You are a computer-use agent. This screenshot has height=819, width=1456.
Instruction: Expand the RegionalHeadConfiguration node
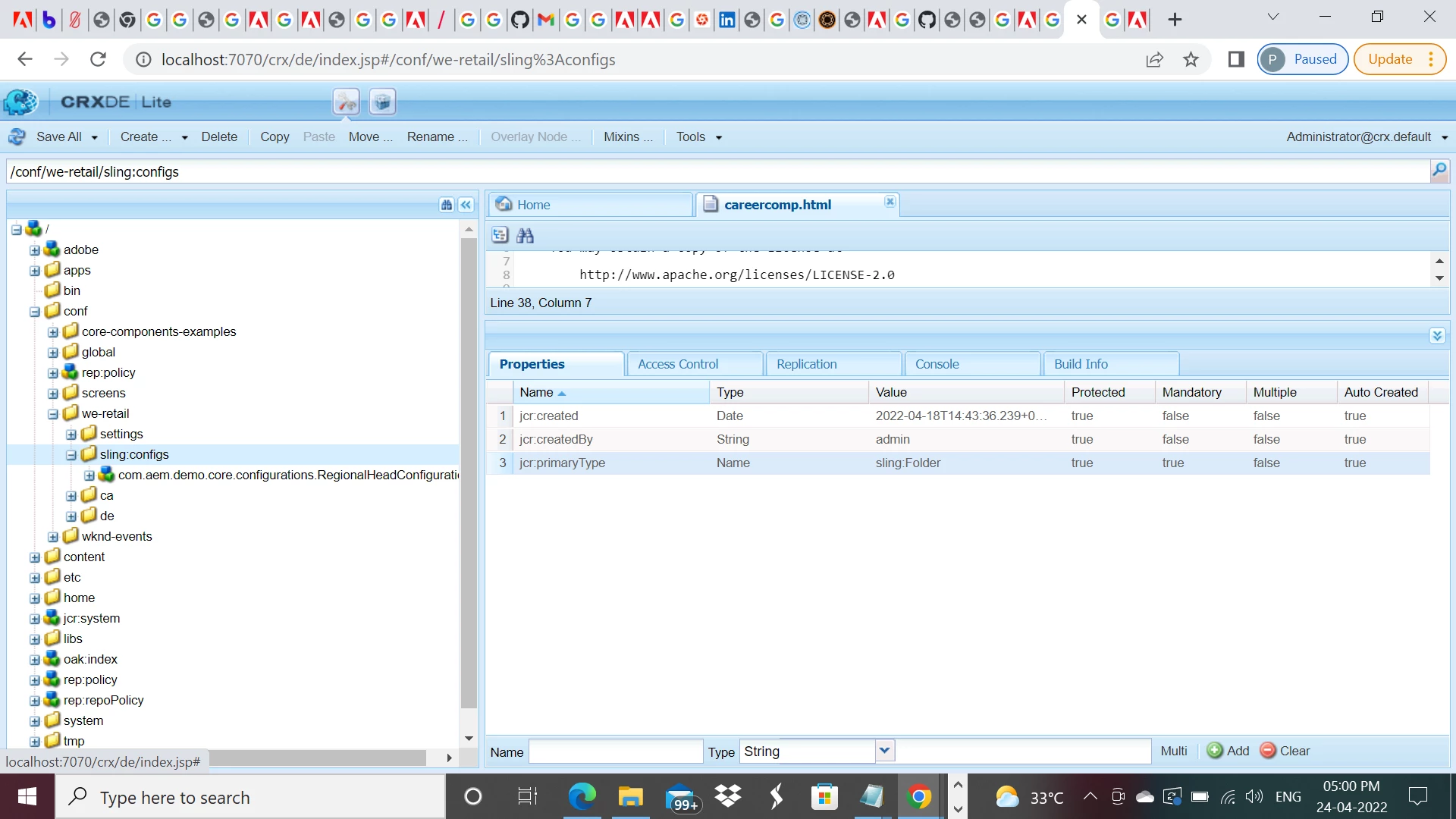coord(89,475)
